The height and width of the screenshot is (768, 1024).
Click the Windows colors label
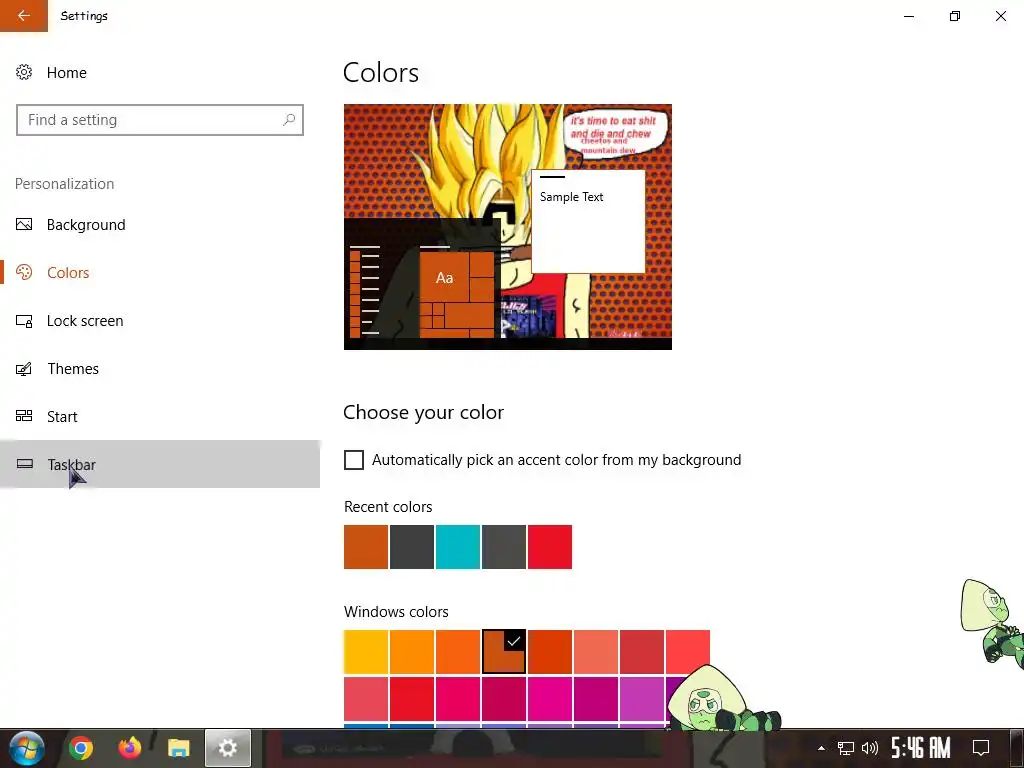(396, 612)
